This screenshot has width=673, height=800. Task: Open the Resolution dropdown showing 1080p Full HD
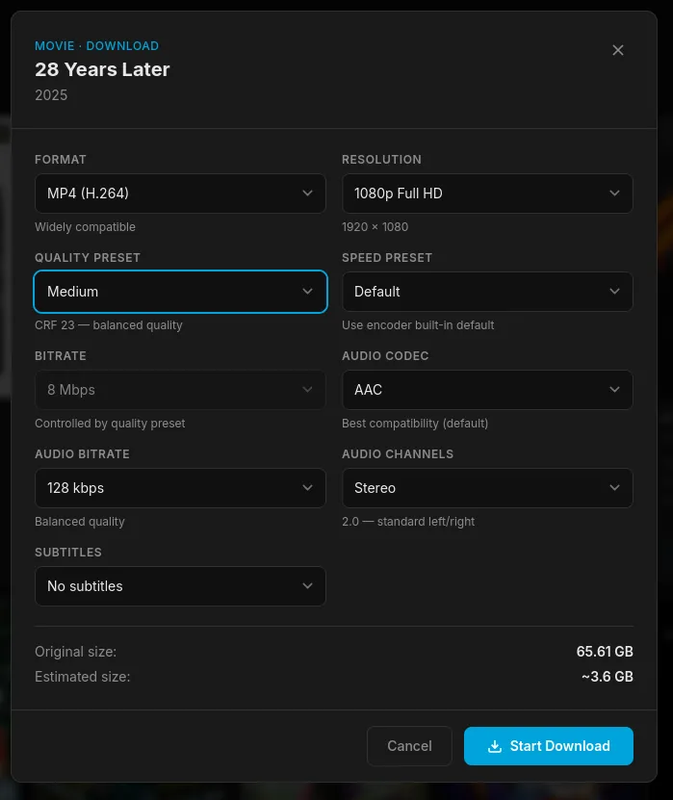487,193
